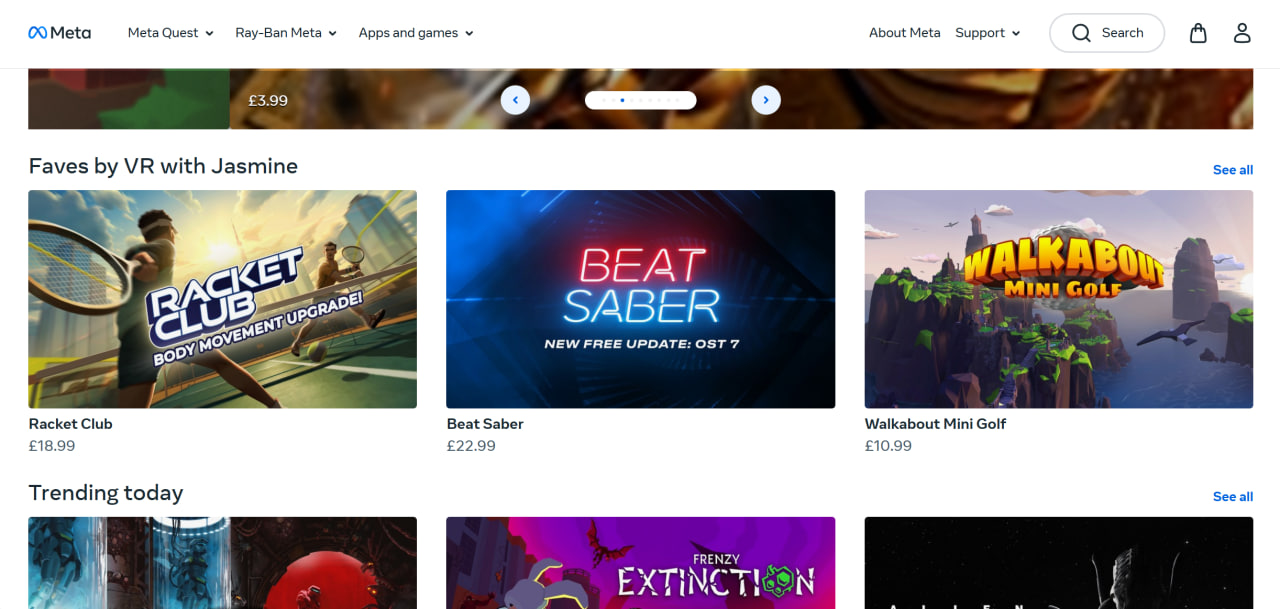The width and height of the screenshot is (1280, 609).
Task: Open the Frenzy Extinction trending thumbnail
Action: pos(640,563)
